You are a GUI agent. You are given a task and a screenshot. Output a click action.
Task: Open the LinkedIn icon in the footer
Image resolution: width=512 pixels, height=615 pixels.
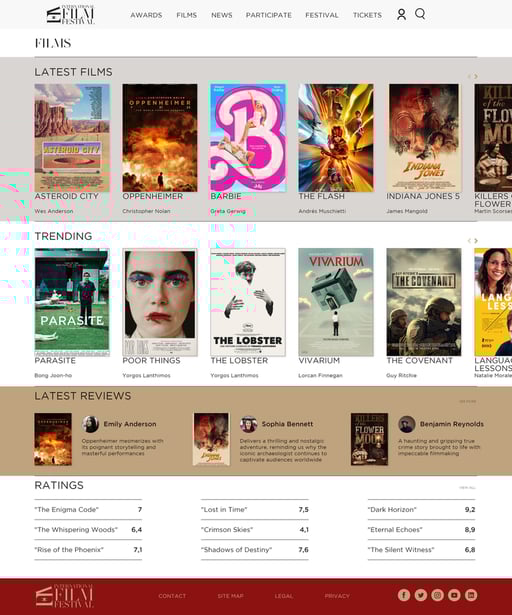point(471,595)
